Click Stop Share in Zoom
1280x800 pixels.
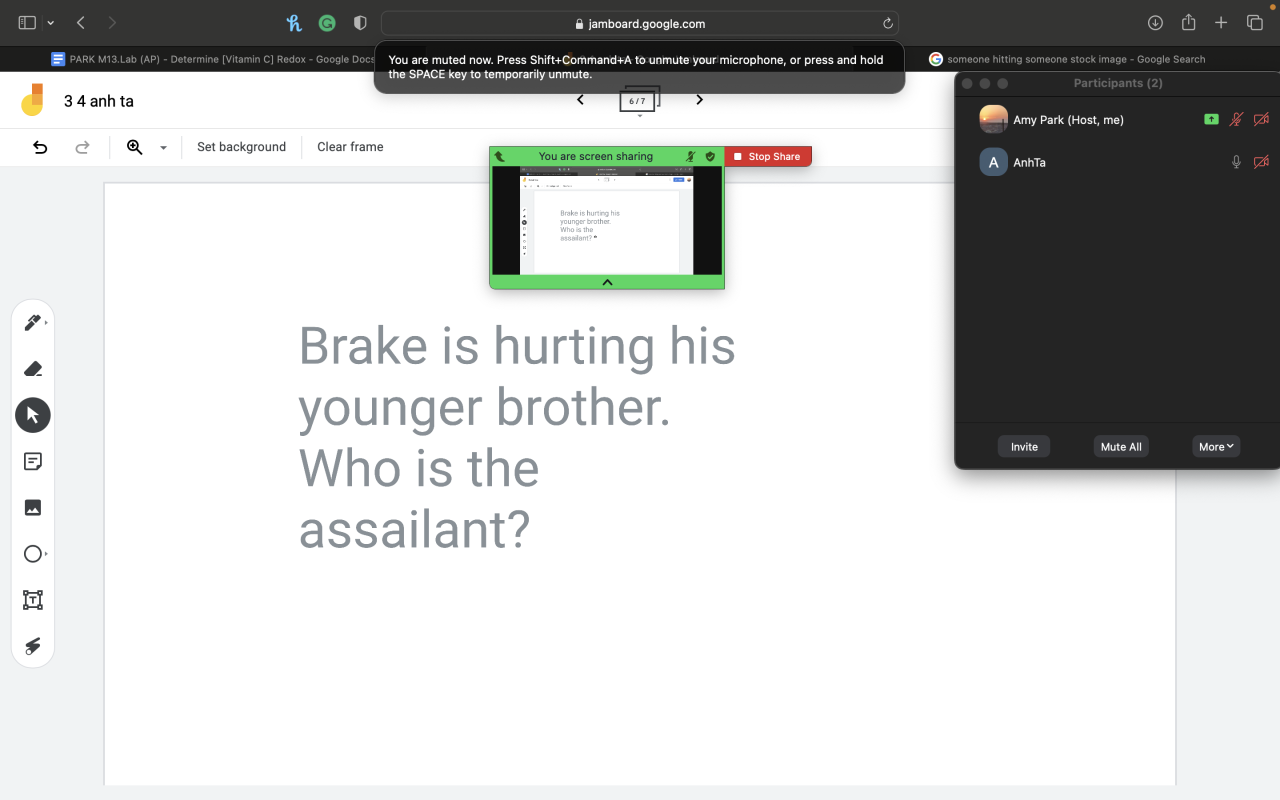pyautogui.click(x=767, y=157)
